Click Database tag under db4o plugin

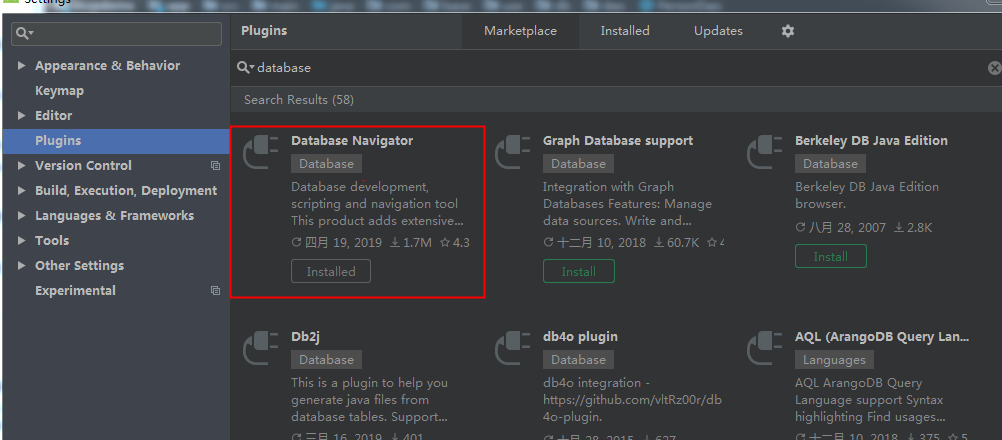578,360
